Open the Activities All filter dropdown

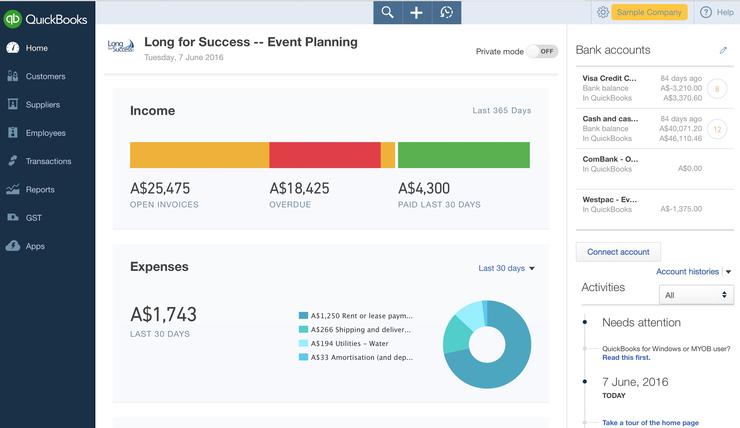pyautogui.click(x=696, y=295)
